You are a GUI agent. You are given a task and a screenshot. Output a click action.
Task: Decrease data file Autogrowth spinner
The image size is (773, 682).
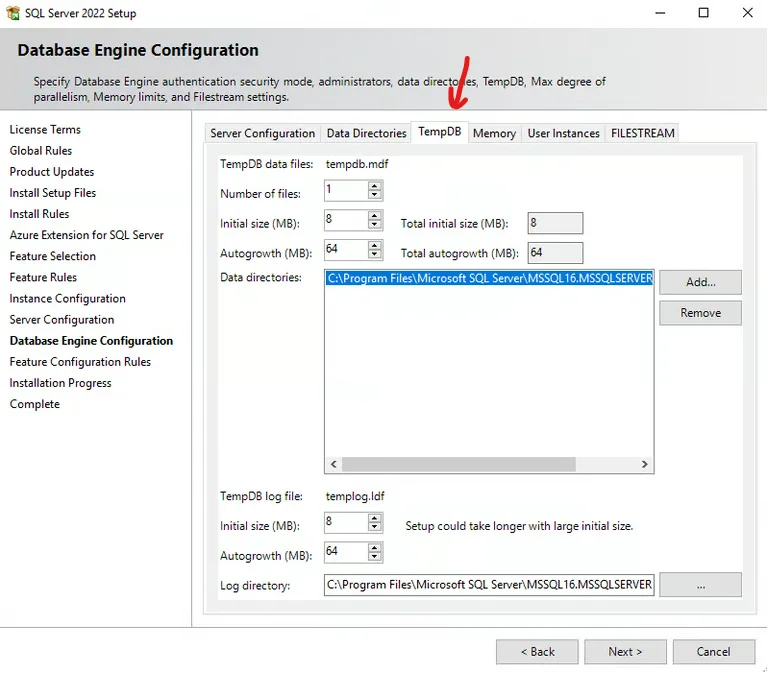tap(375, 254)
